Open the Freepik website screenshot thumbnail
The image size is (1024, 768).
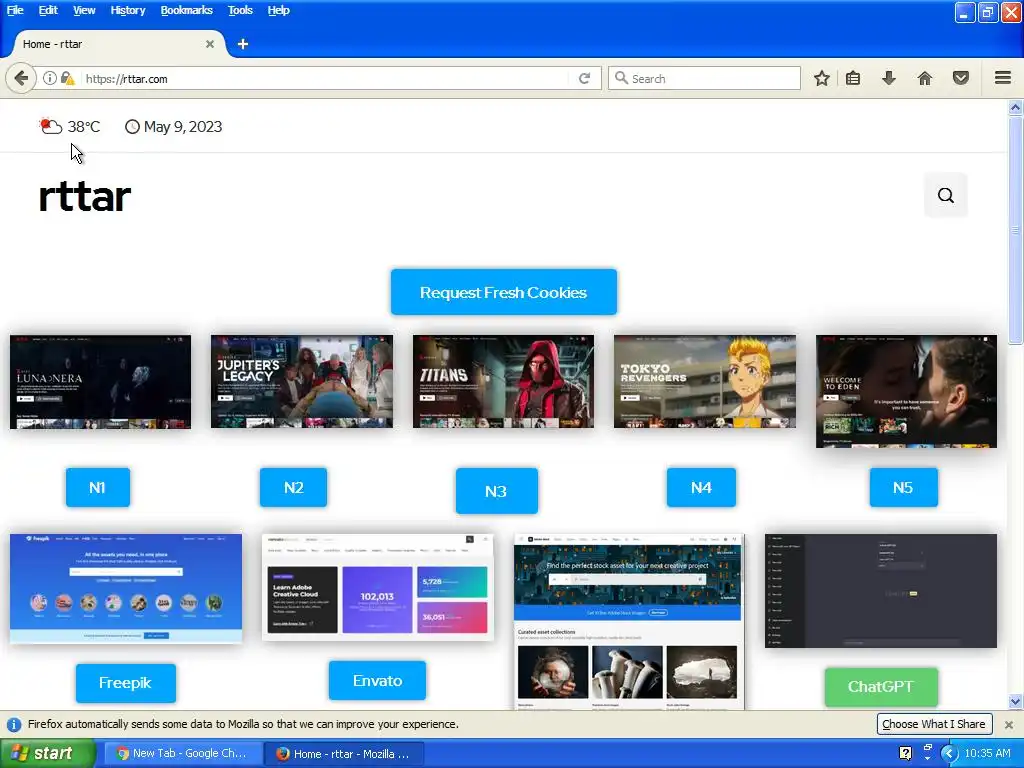[x=126, y=588]
